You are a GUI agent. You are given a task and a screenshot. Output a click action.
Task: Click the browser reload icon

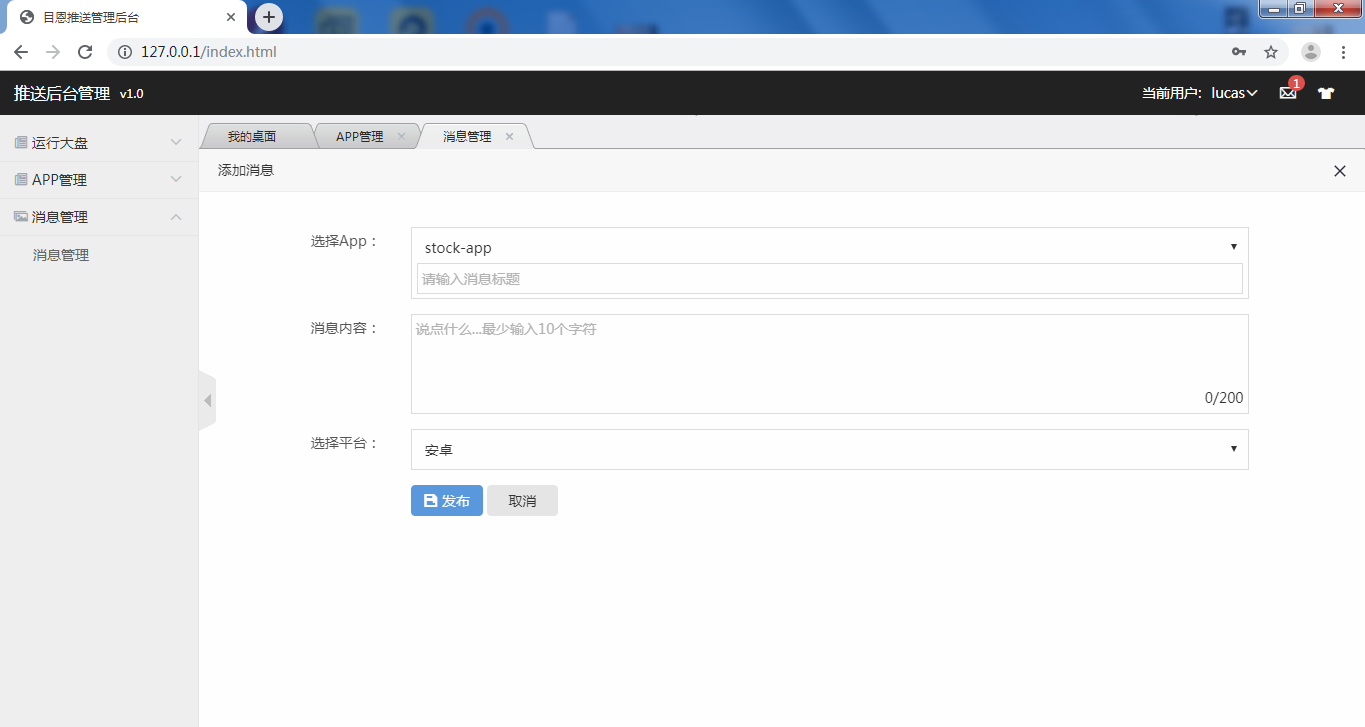click(85, 52)
